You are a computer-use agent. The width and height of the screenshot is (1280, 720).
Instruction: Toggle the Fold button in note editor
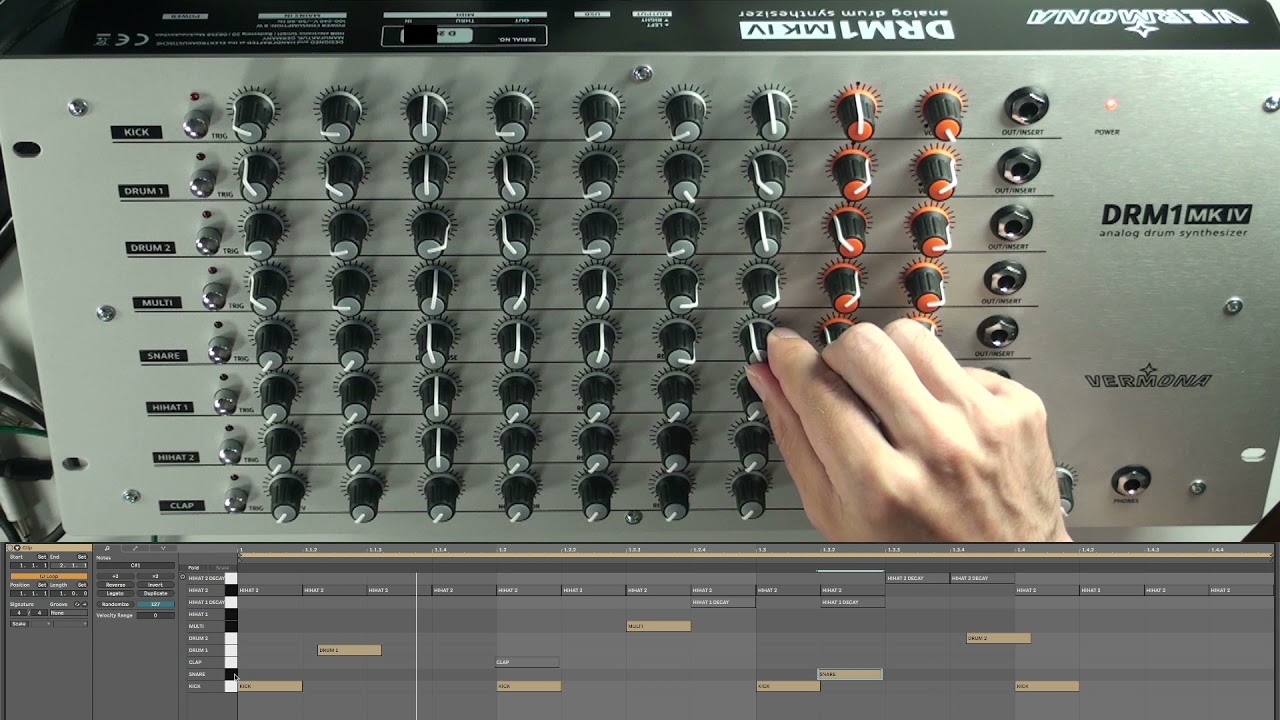click(193, 568)
